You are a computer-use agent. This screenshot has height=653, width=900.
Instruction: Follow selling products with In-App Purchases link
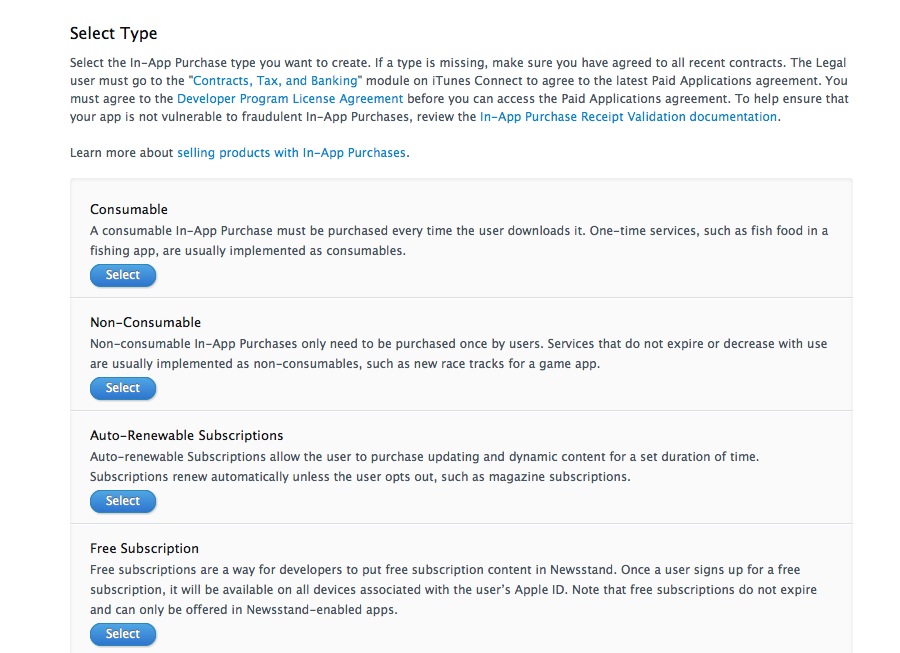pyautogui.click(x=292, y=153)
